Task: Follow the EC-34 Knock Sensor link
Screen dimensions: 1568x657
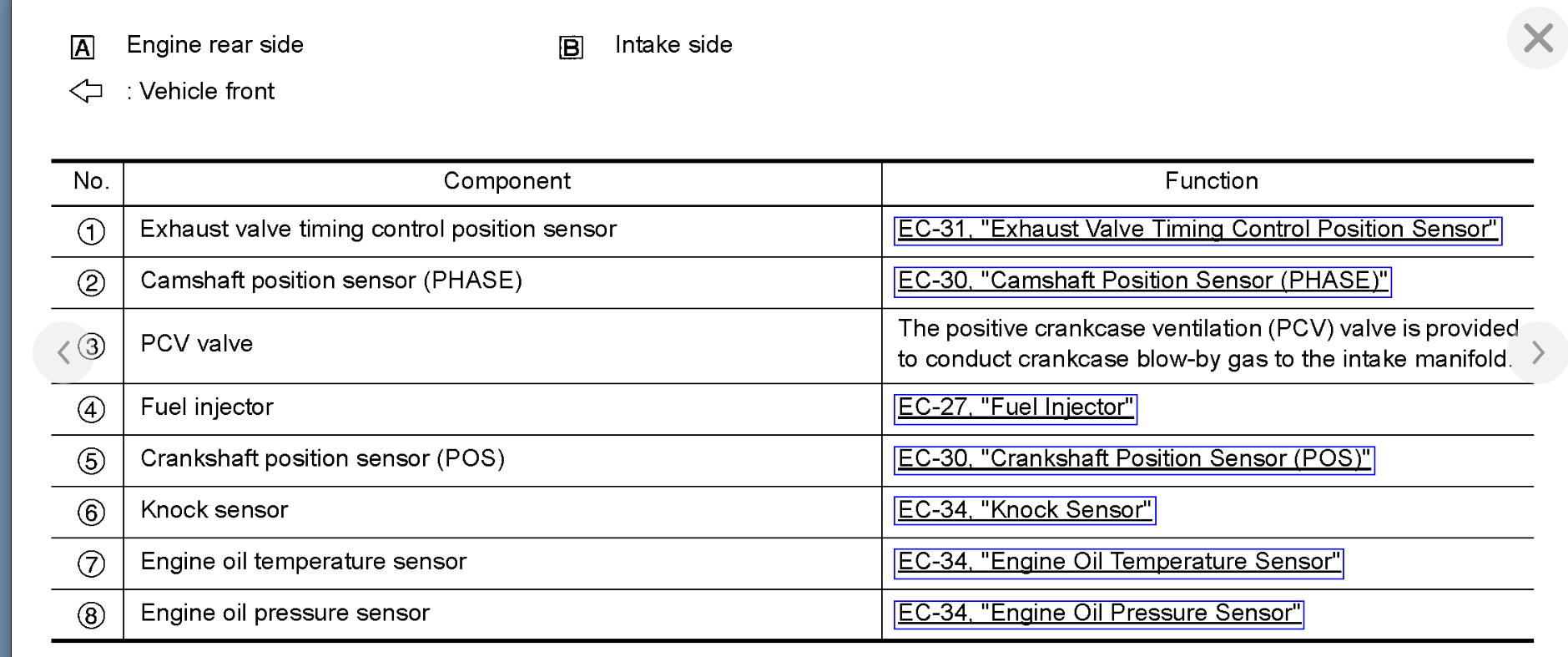Action: tap(1024, 511)
